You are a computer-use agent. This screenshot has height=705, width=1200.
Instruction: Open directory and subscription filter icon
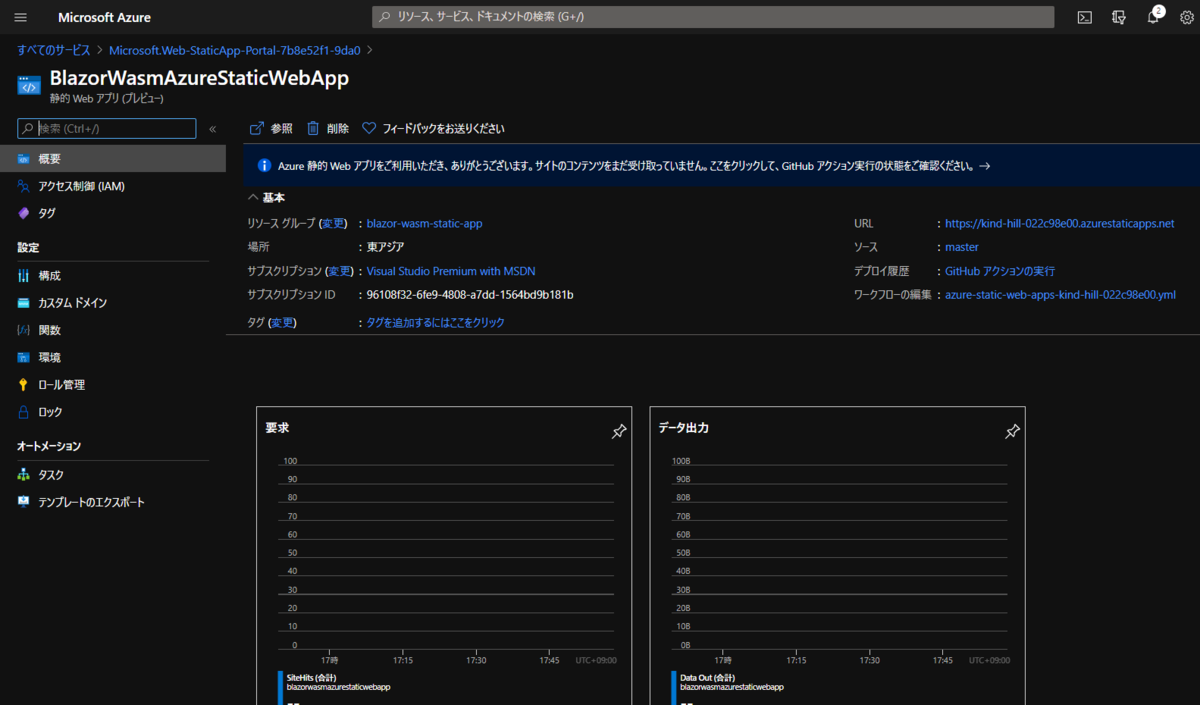pos(1118,17)
